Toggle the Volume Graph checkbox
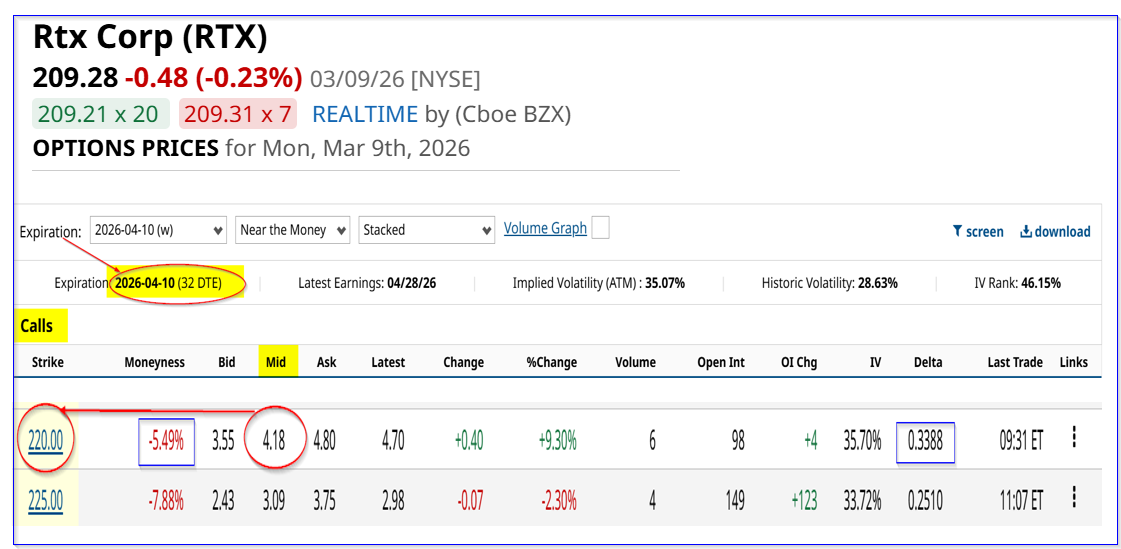 point(600,228)
